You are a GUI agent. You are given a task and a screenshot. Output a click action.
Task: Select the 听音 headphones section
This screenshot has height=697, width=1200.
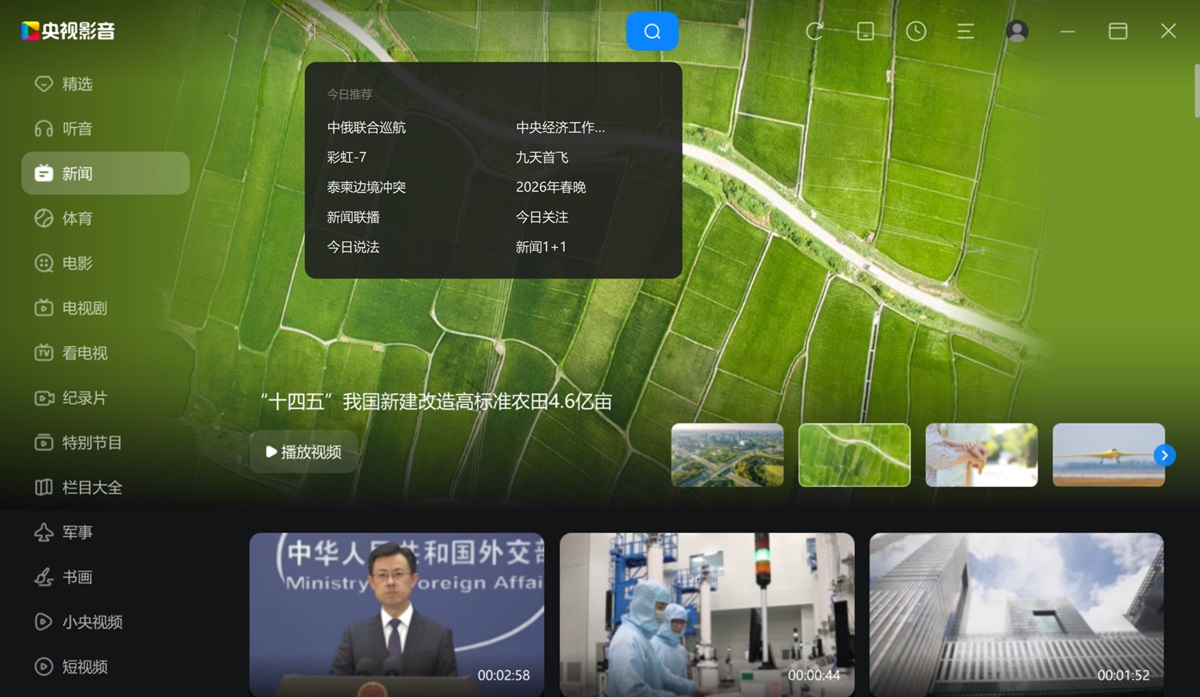(x=76, y=128)
